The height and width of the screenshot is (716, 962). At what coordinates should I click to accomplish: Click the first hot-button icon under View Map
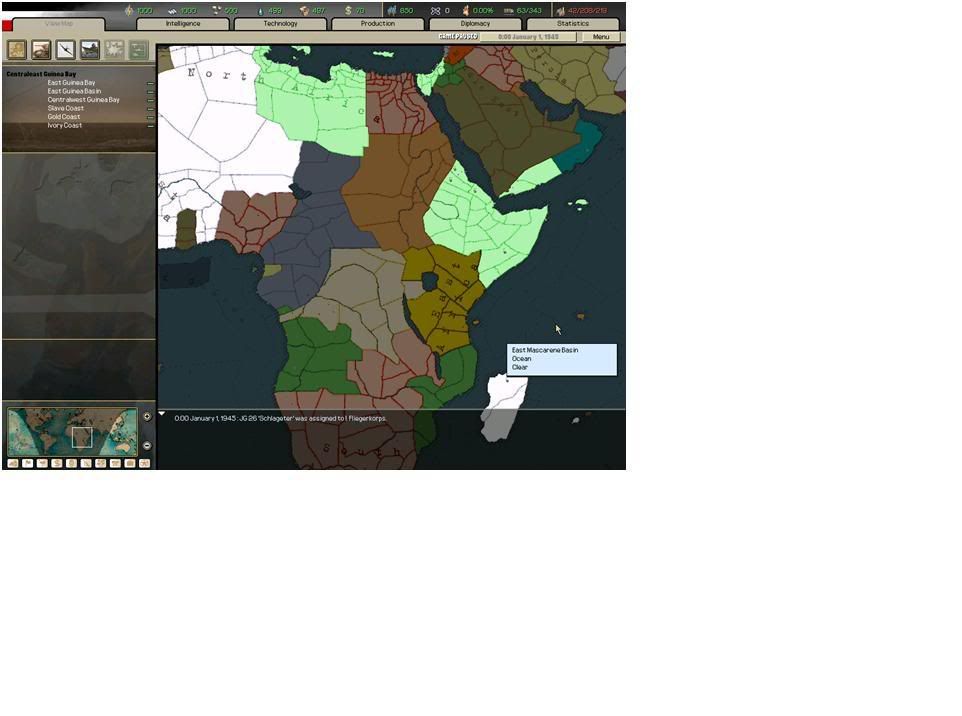click(17, 49)
